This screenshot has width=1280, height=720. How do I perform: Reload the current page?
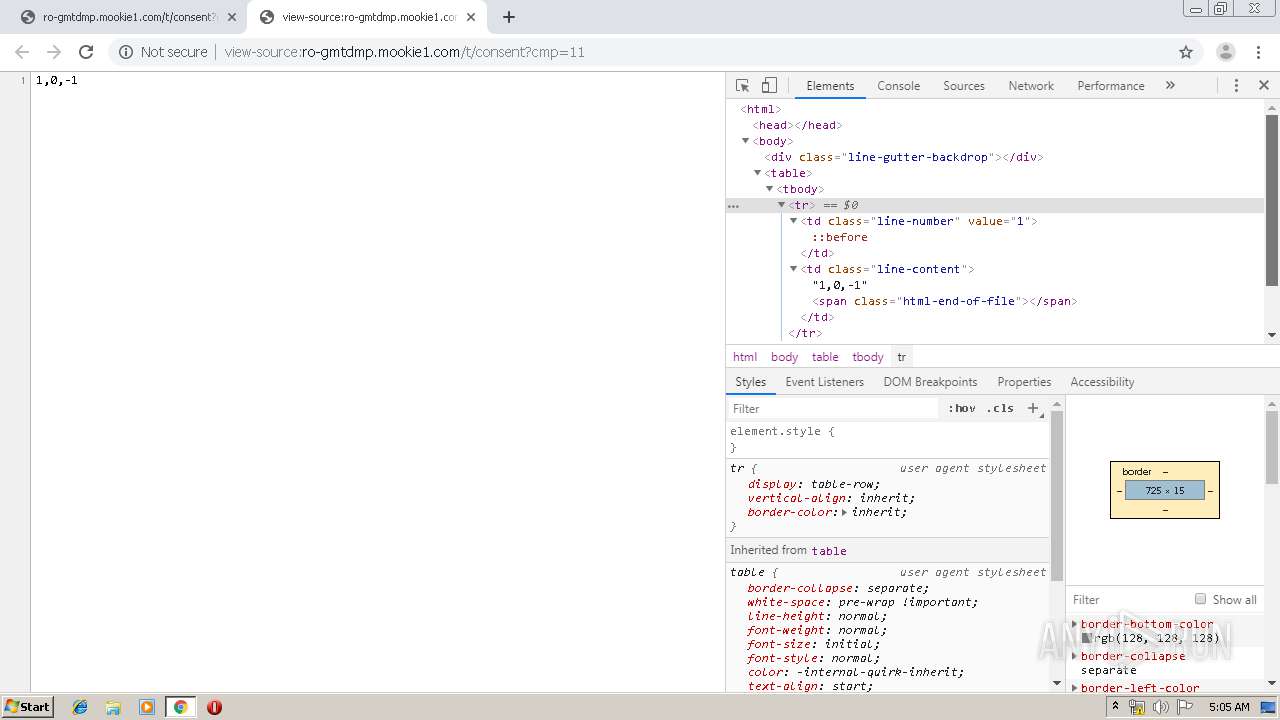click(86, 52)
